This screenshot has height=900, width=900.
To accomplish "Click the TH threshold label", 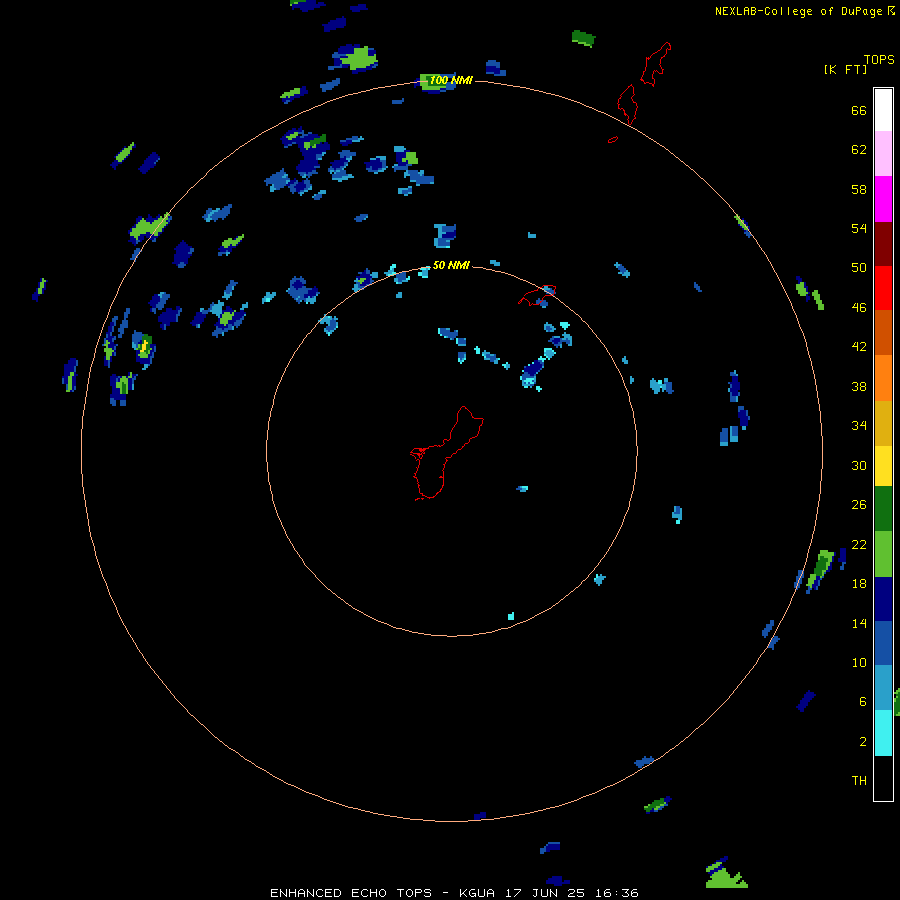I will click(859, 781).
